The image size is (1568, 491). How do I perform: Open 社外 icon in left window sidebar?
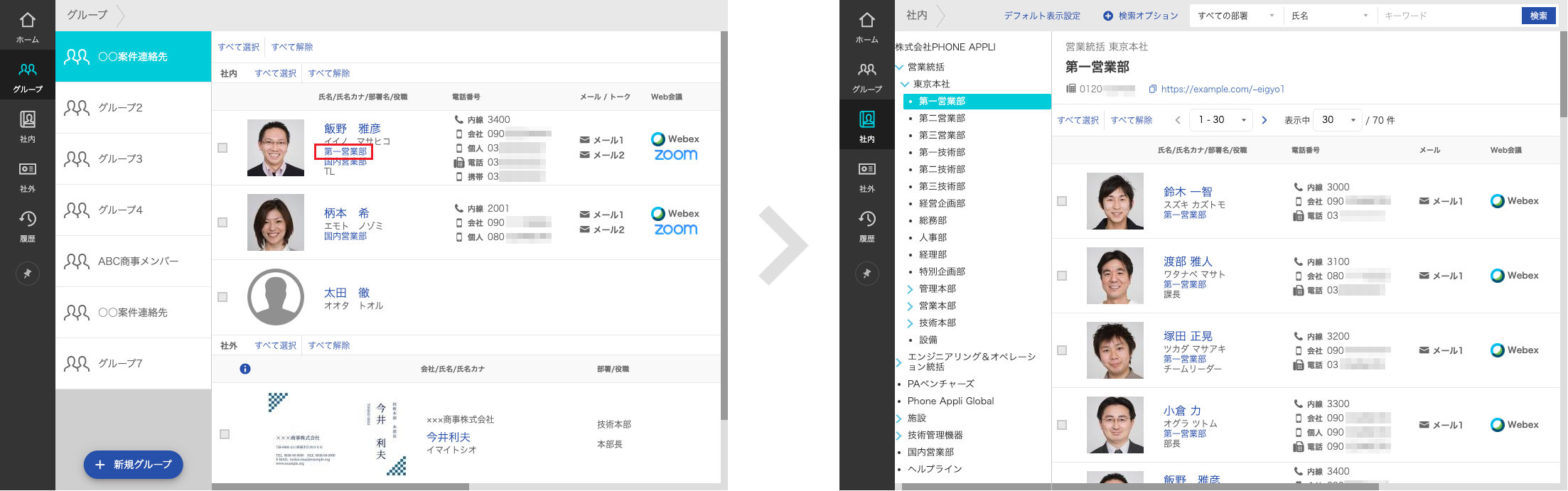pyautogui.click(x=28, y=176)
